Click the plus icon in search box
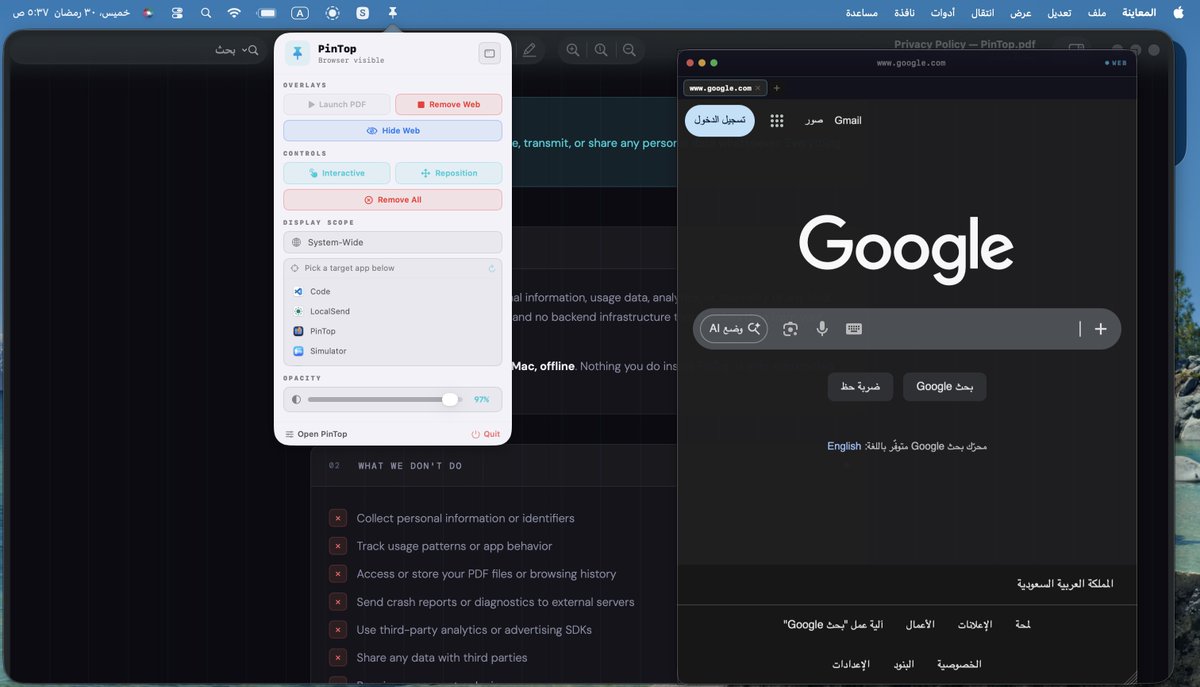 (x=1100, y=329)
